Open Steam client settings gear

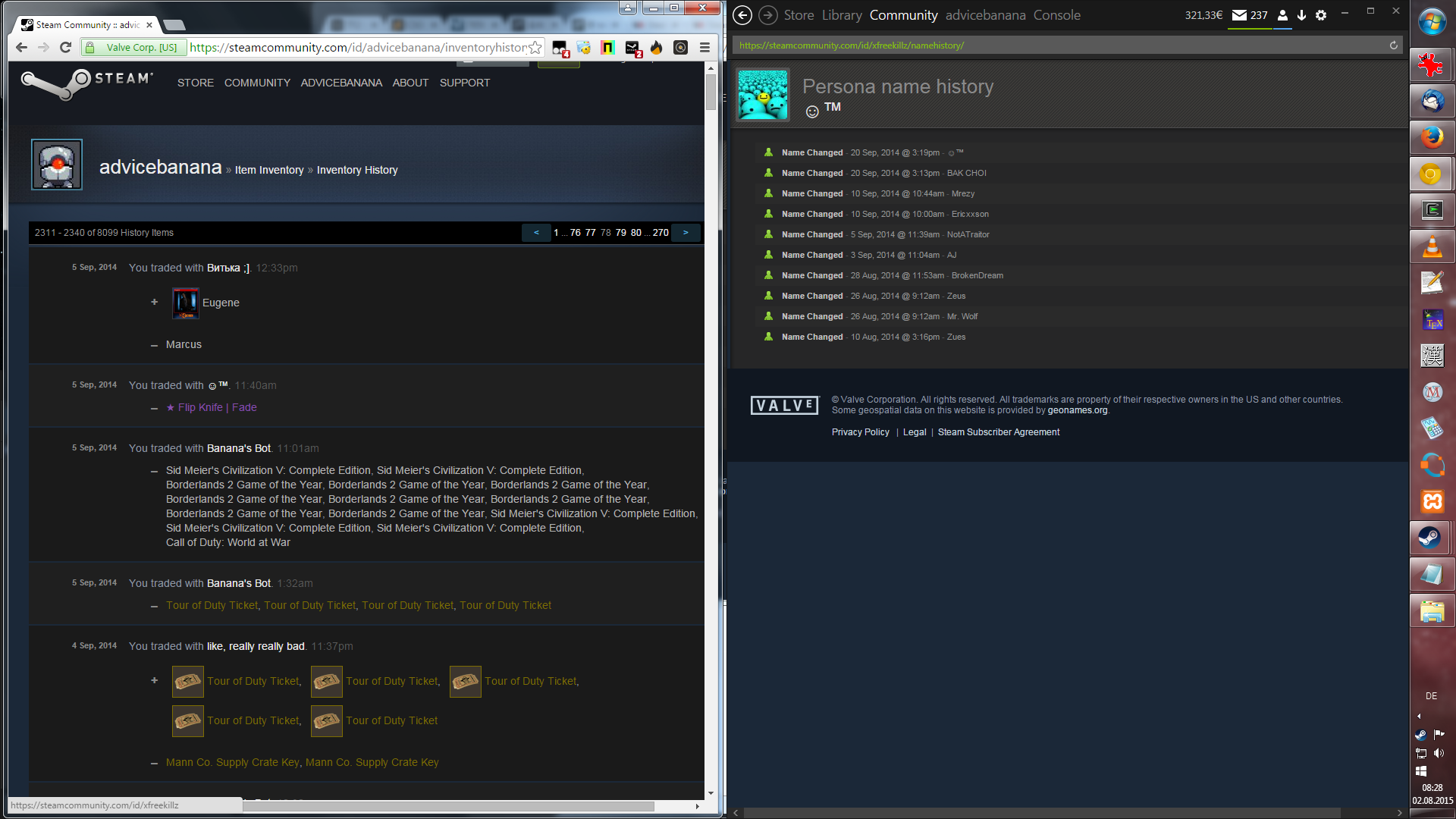[x=1321, y=15]
